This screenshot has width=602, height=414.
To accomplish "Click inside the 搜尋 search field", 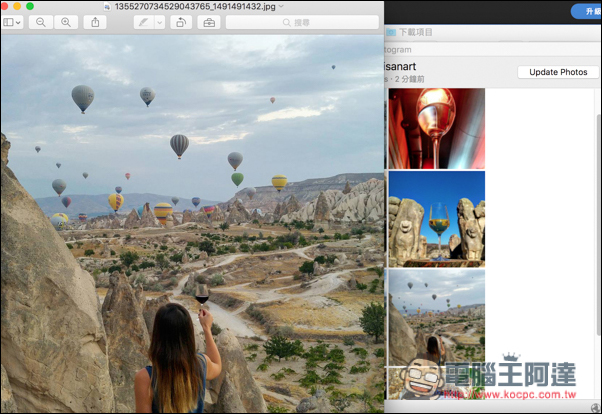I will click(x=301, y=22).
